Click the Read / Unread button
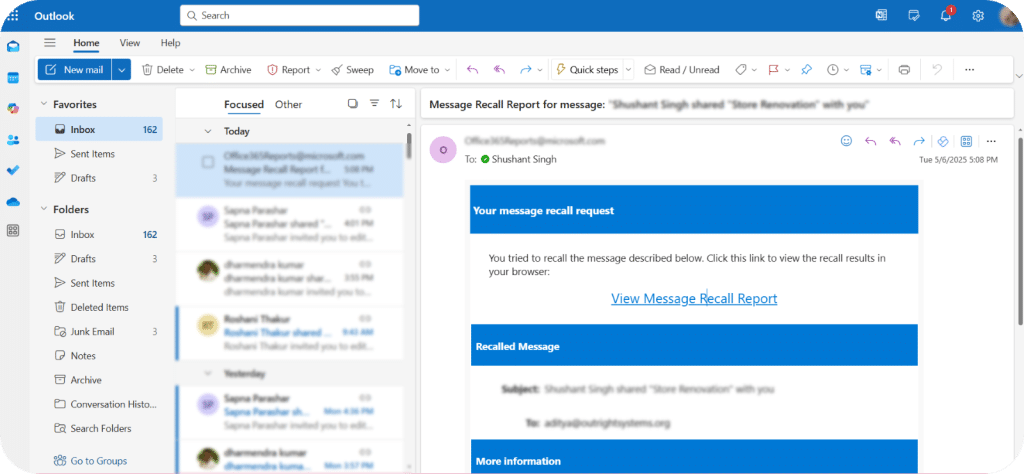Image resolution: width=1024 pixels, height=474 pixels. pos(682,70)
